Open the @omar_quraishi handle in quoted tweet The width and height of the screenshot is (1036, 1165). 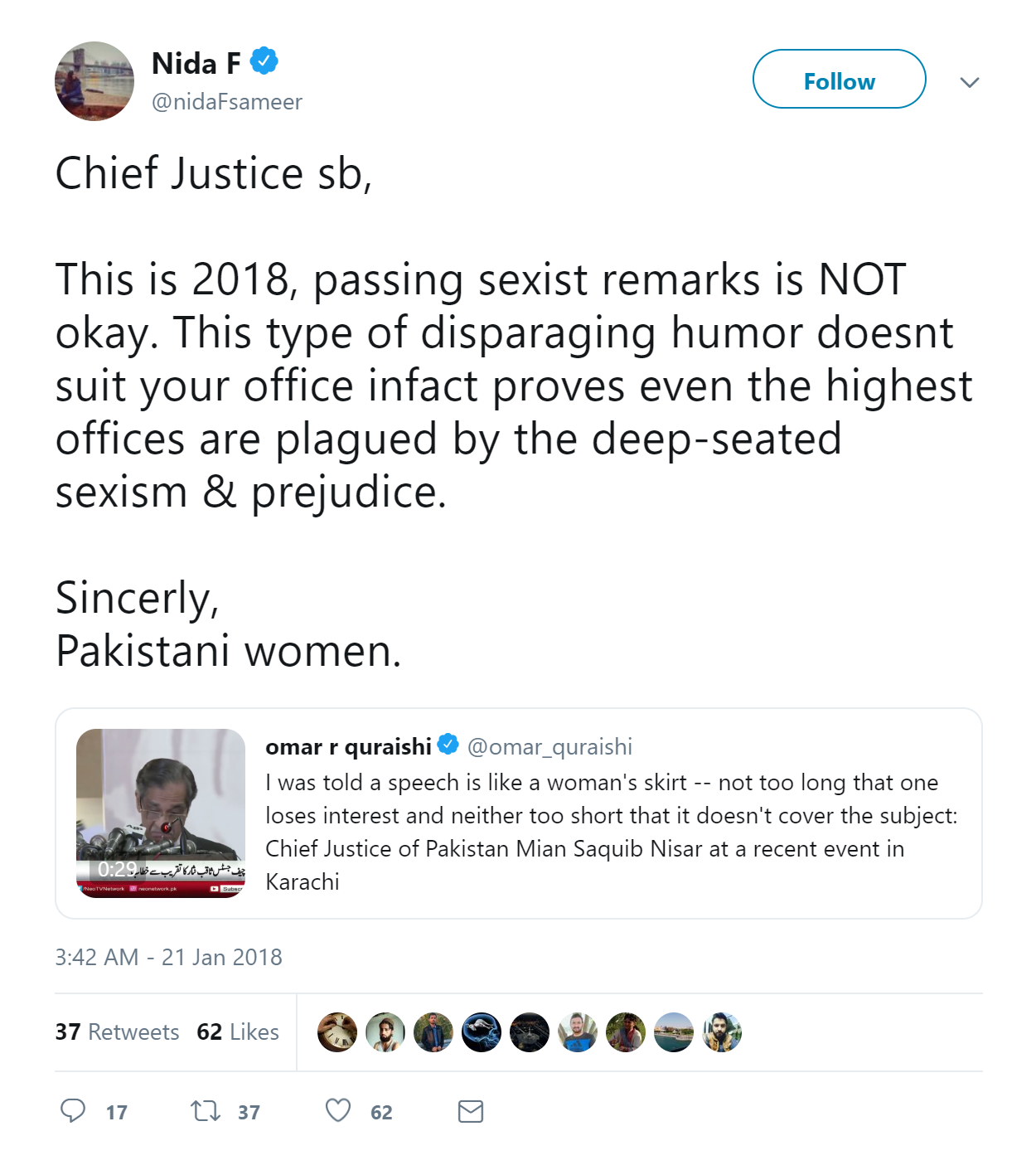tap(549, 747)
